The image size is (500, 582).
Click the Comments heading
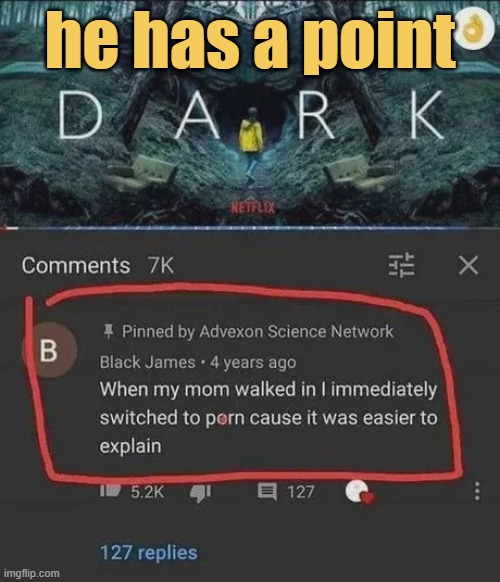coord(76,265)
